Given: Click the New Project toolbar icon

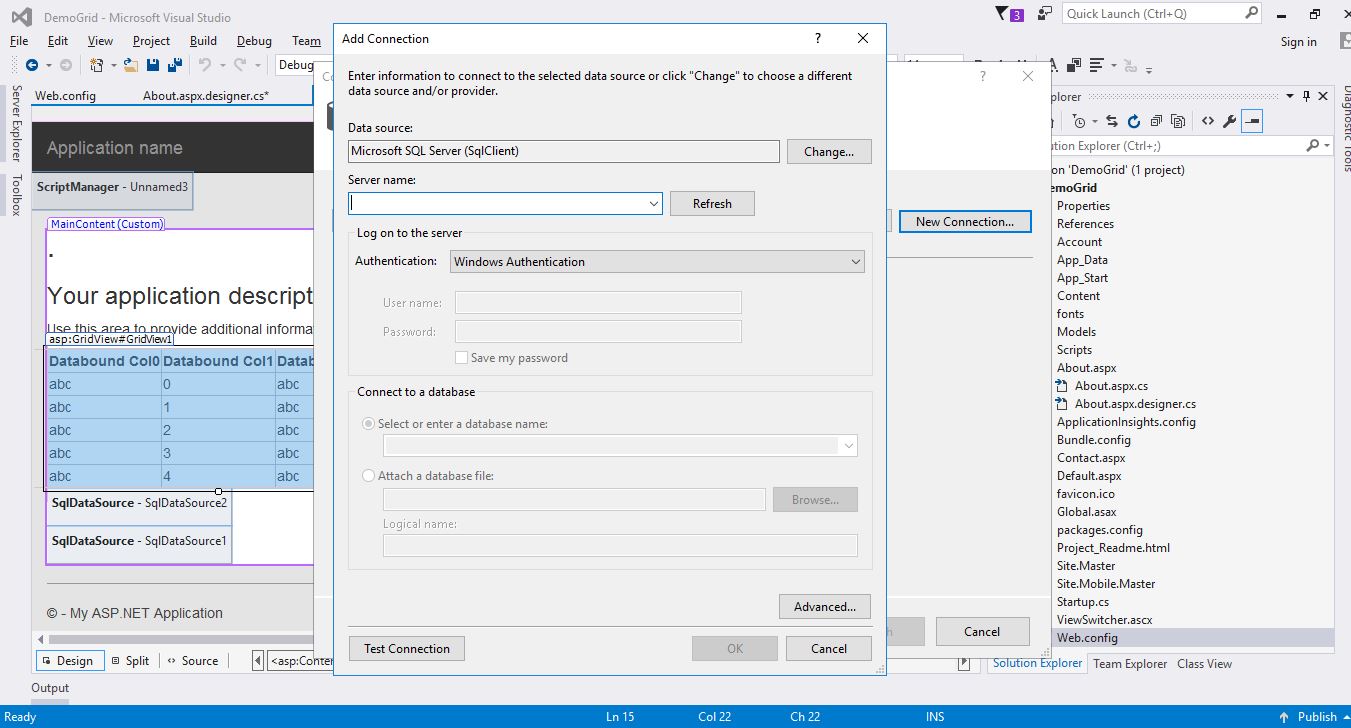Looking at the screenshot, I should [97, 65].
